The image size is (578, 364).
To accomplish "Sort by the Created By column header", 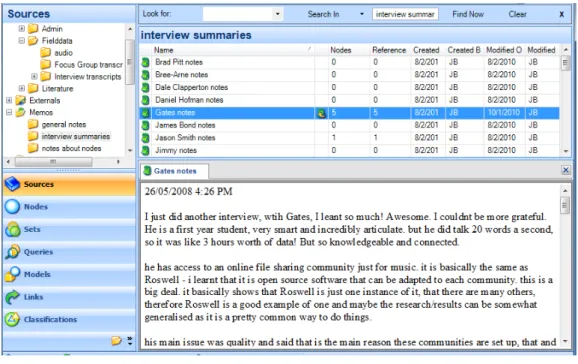I will point(464,50).
